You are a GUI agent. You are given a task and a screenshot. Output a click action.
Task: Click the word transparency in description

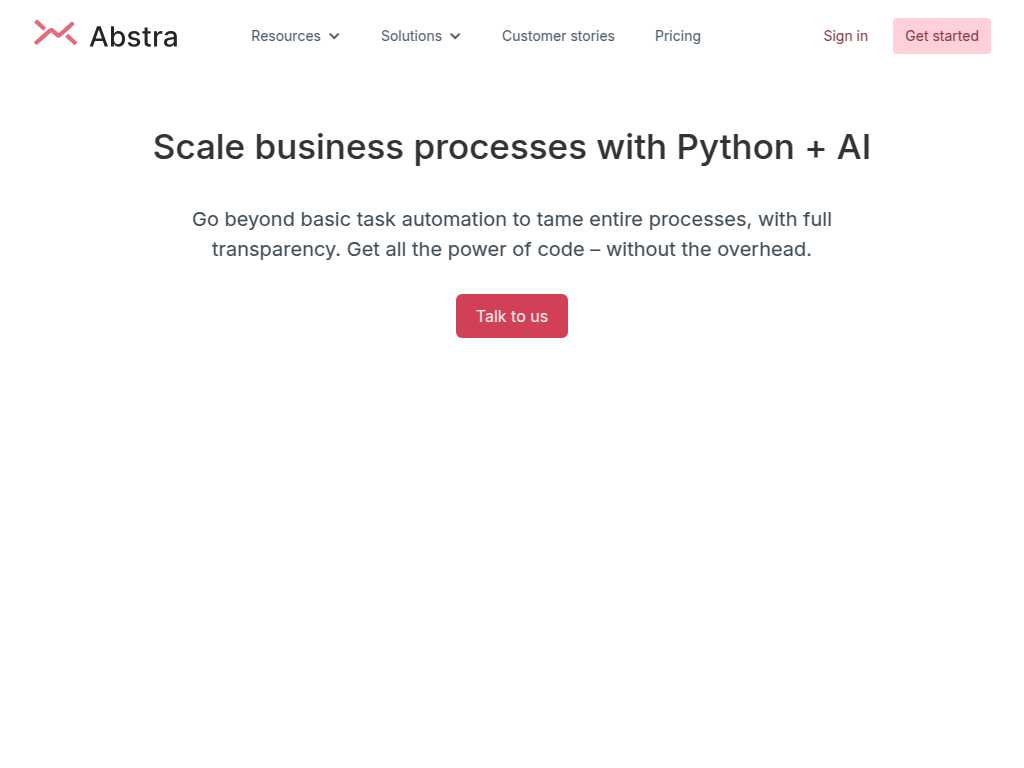(276, 250)
